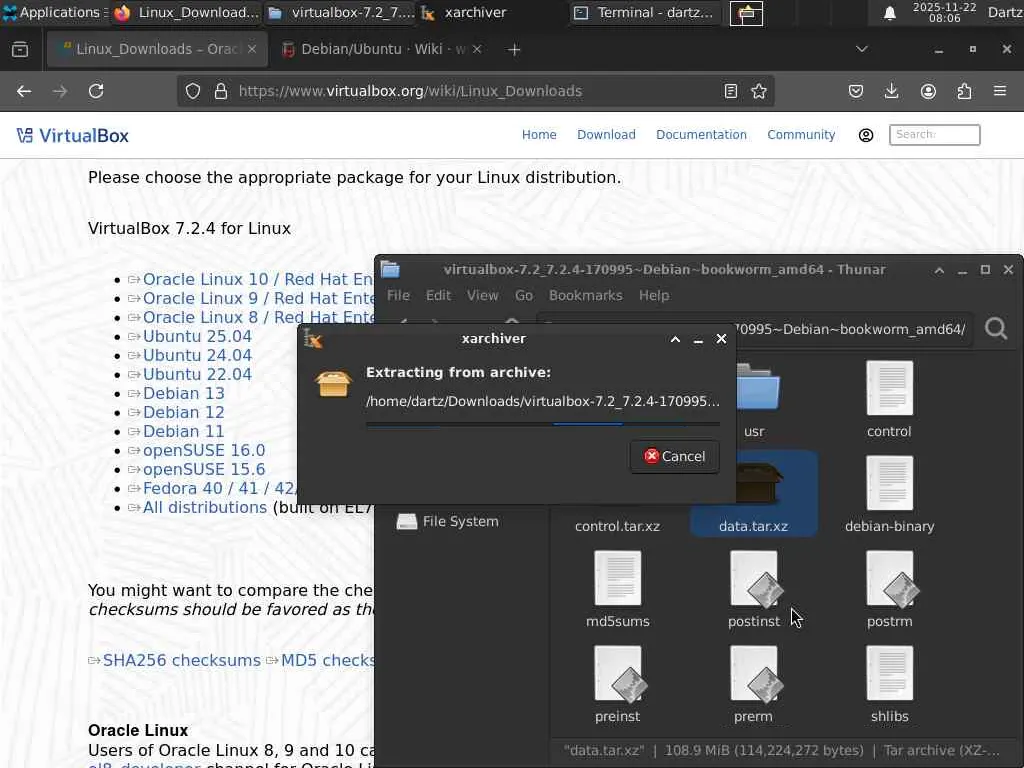Click the xarchiver roll-up arrow button
This screenshot has width=1024, height=768.
[675, 339]
